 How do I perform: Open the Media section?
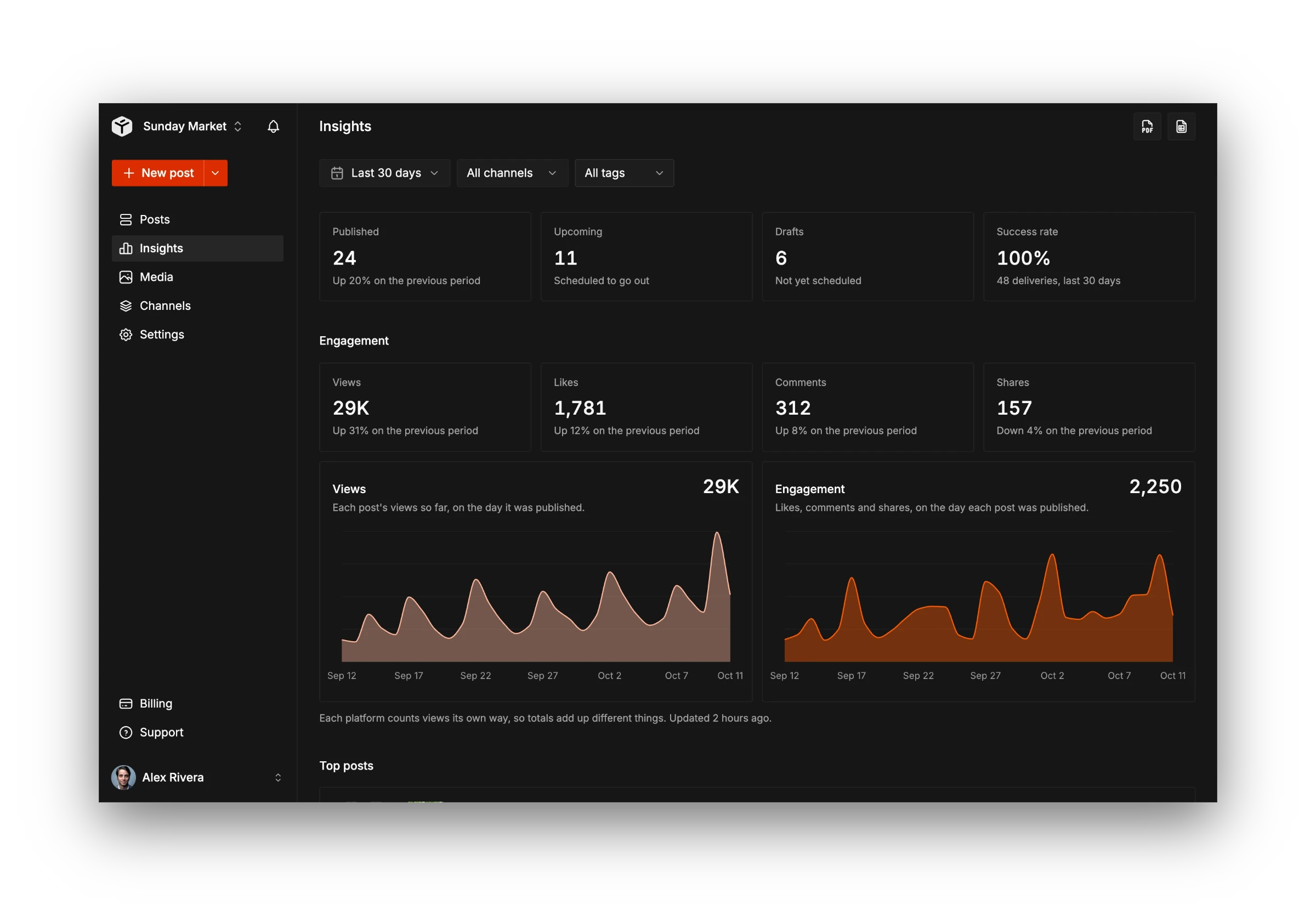(197, 277)
